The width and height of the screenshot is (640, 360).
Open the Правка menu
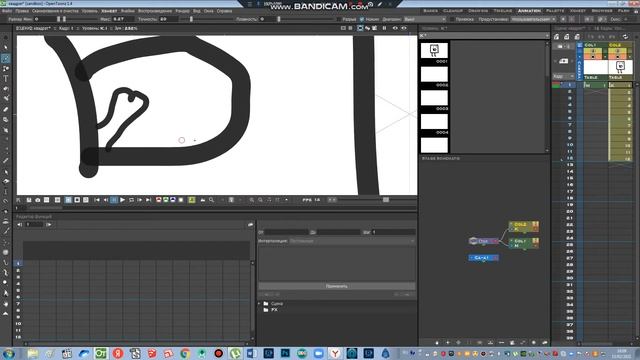click(22, 11)
